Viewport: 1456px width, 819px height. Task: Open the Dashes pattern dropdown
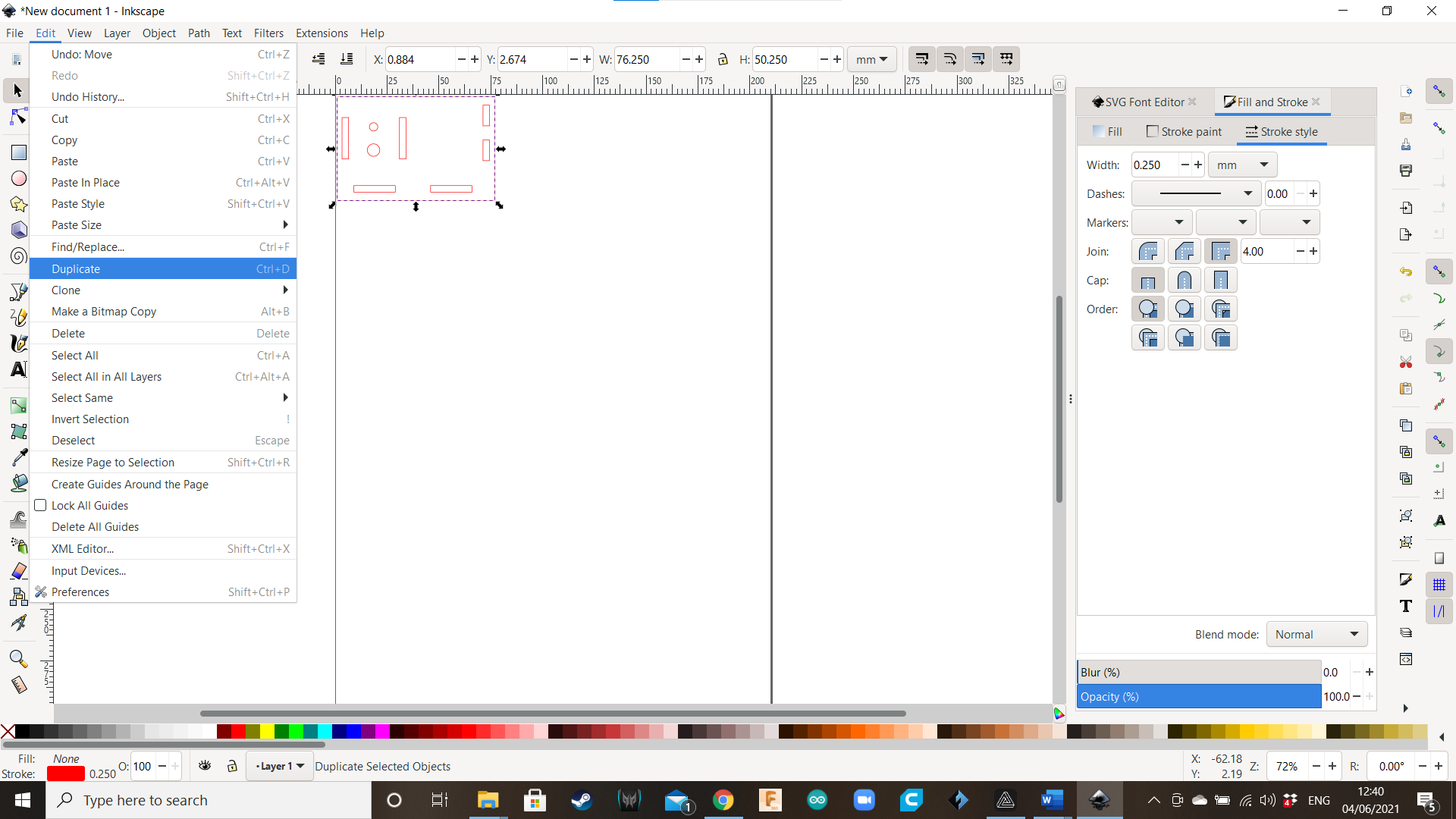[1195, 193]
